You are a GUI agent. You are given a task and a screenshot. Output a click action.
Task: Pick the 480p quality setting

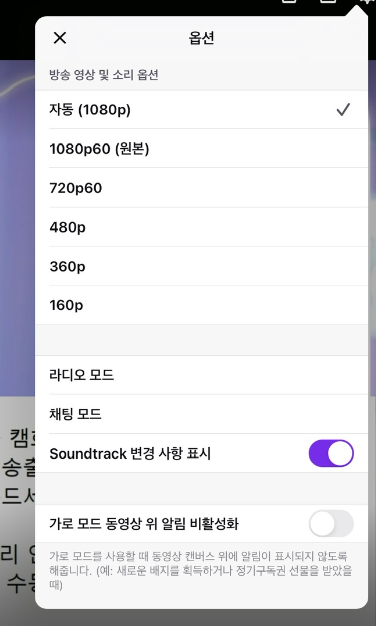point(202,227)
